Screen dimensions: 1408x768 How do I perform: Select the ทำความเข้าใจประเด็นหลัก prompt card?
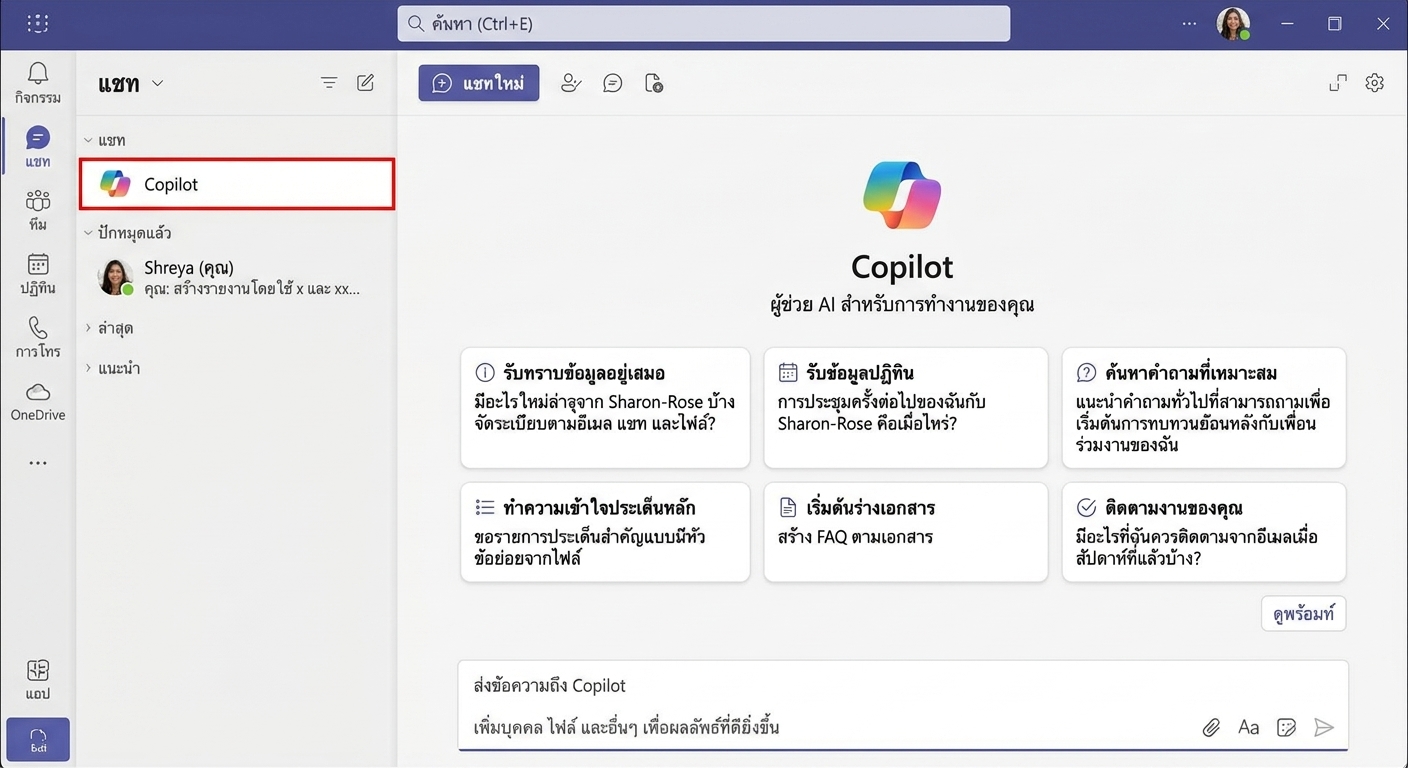click(605, 532)
